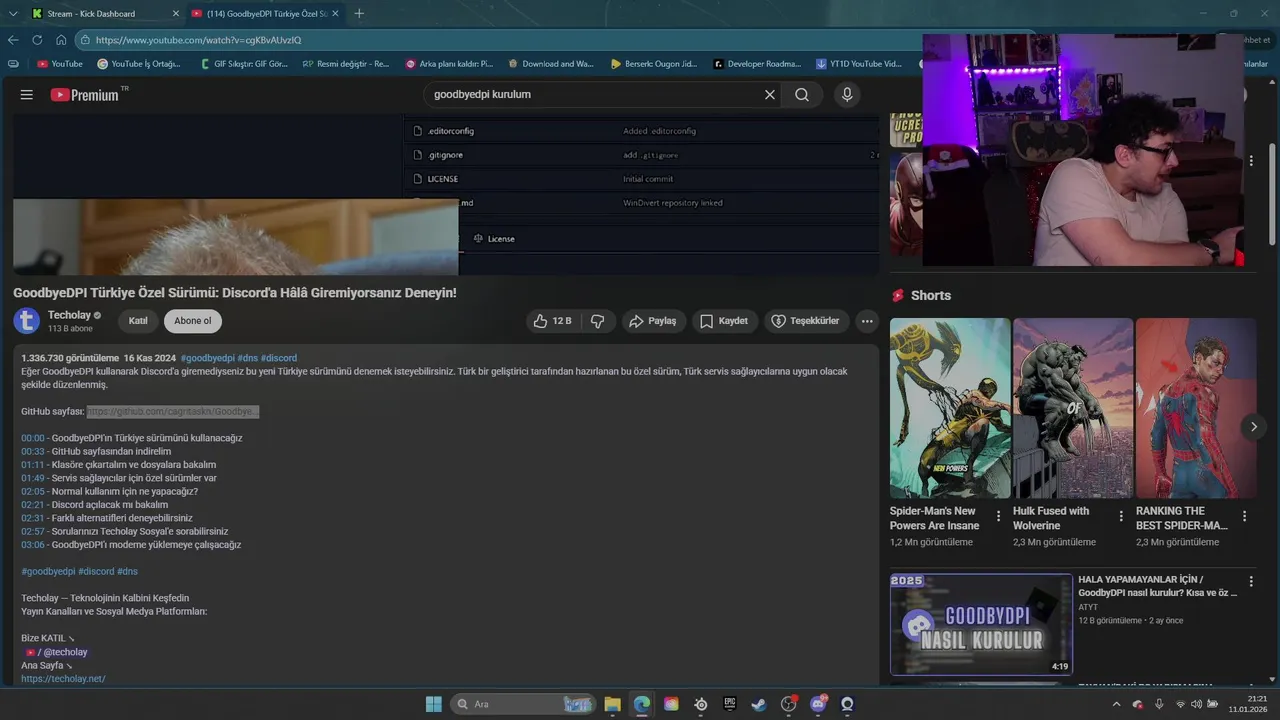This screenshot has width=1280, height=720.
Task: Click the browser home icon
Action: point(61,40)
